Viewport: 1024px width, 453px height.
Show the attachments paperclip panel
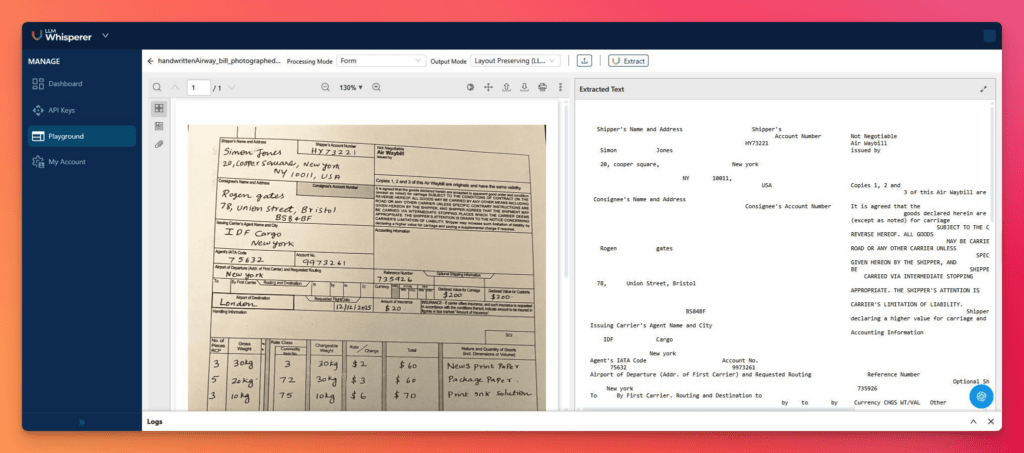159,144
